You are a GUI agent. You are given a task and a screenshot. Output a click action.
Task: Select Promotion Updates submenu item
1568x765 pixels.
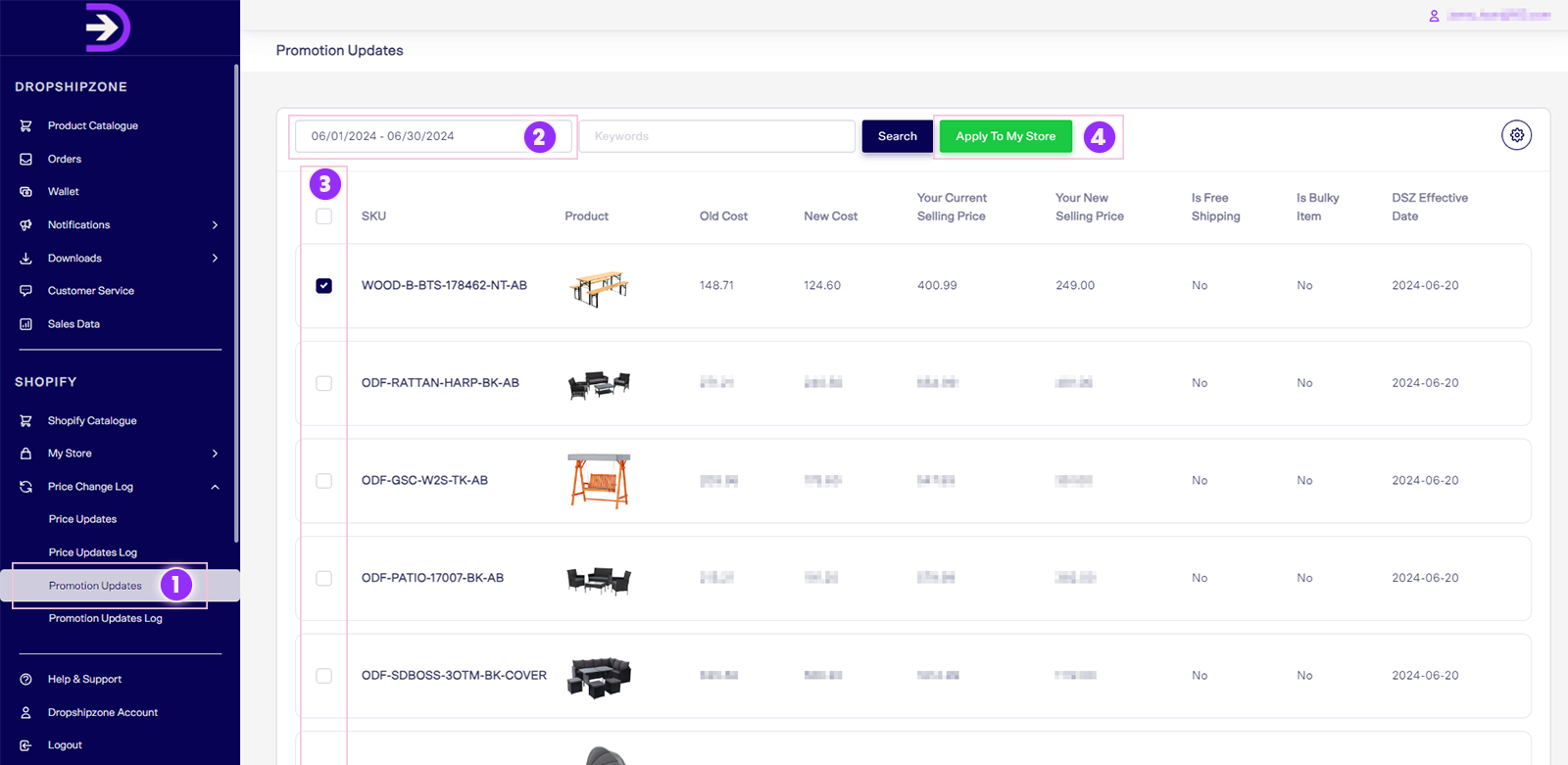(95, 586)
